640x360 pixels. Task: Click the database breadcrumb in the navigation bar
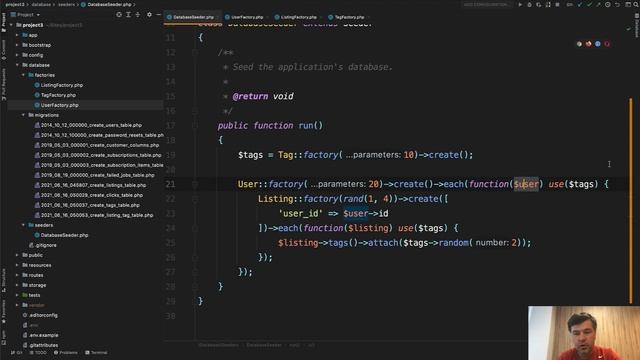coord(41,4)
